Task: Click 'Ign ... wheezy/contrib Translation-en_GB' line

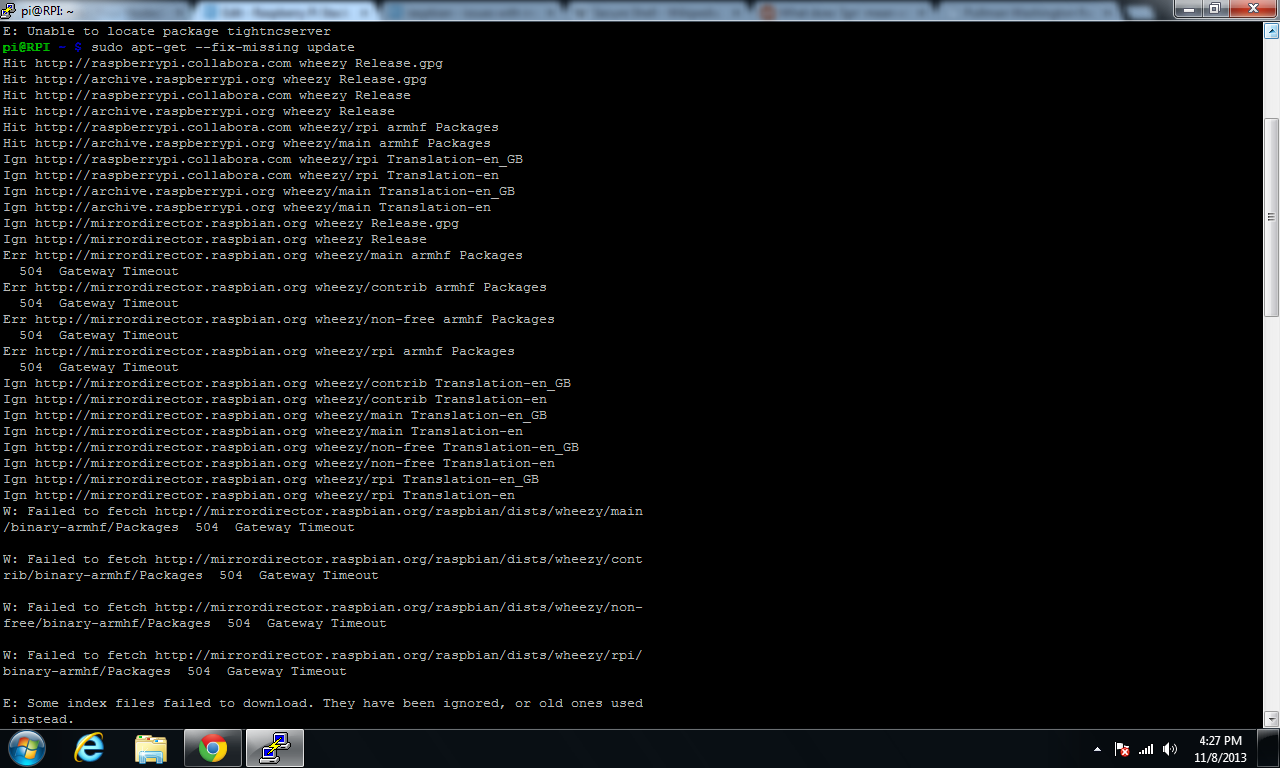Action: 287,383
